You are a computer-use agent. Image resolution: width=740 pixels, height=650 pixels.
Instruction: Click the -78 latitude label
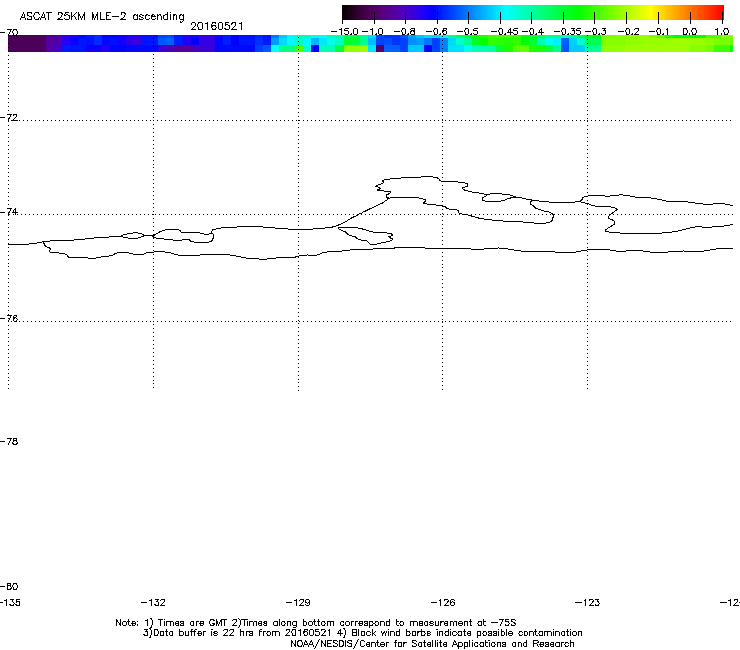[9, 441]
